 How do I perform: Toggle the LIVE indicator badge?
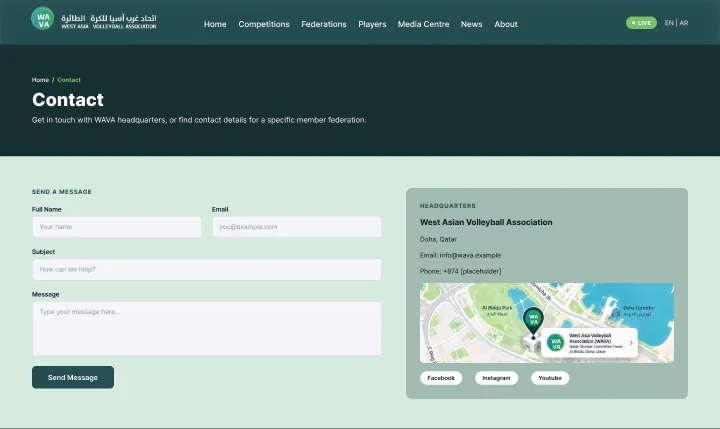(x=641, y=23)
